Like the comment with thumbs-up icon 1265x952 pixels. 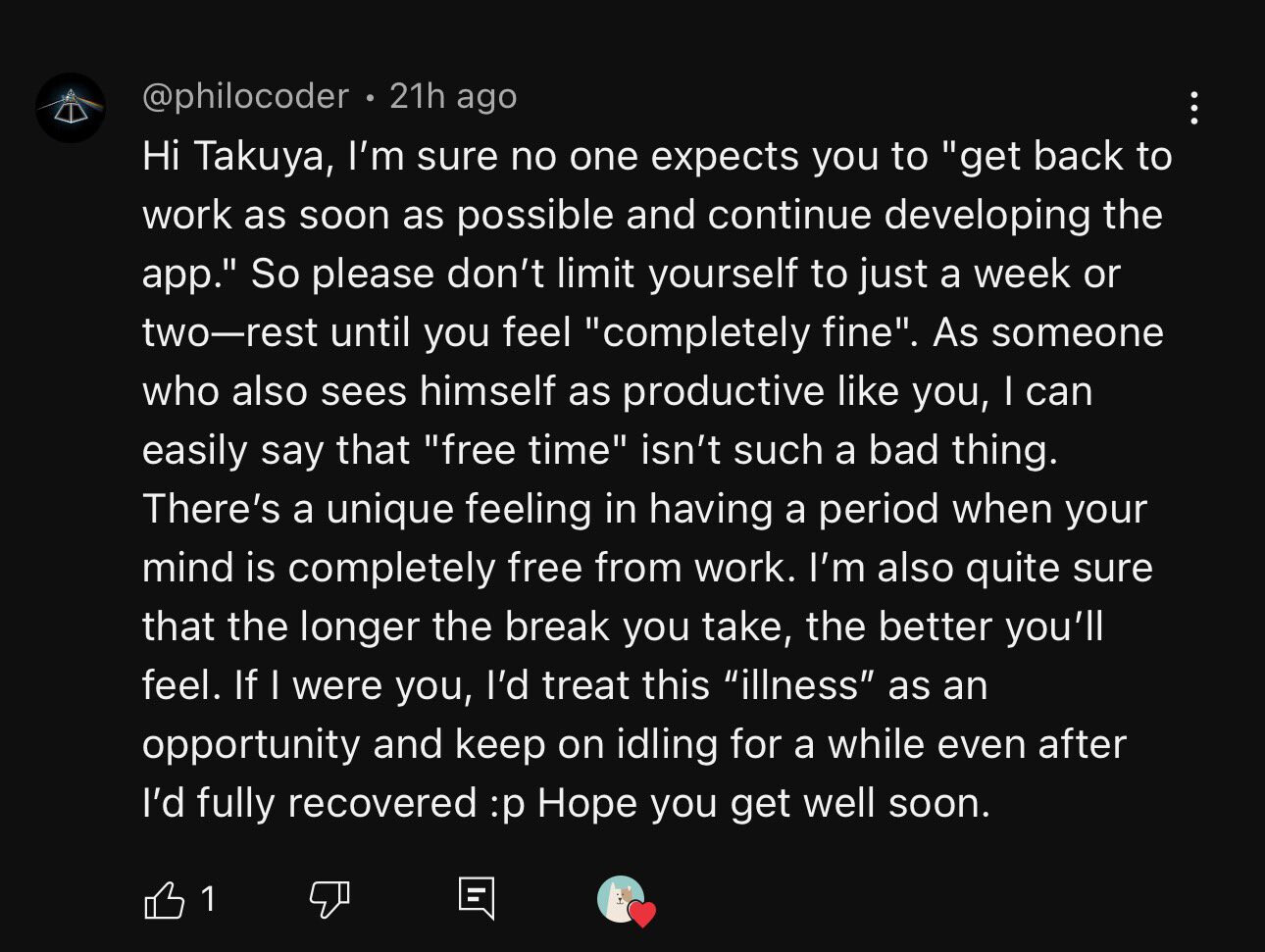pyautogui.click(x=164, y=899)
